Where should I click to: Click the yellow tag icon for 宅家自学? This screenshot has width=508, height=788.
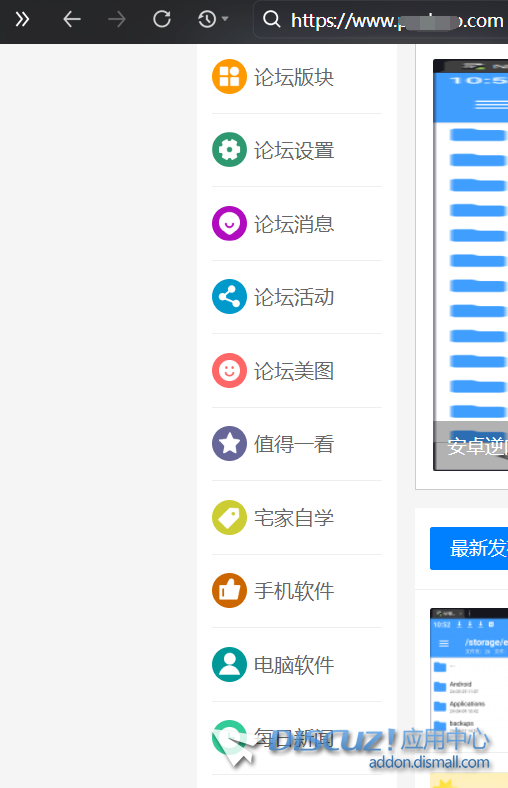(x=229, y=517)
